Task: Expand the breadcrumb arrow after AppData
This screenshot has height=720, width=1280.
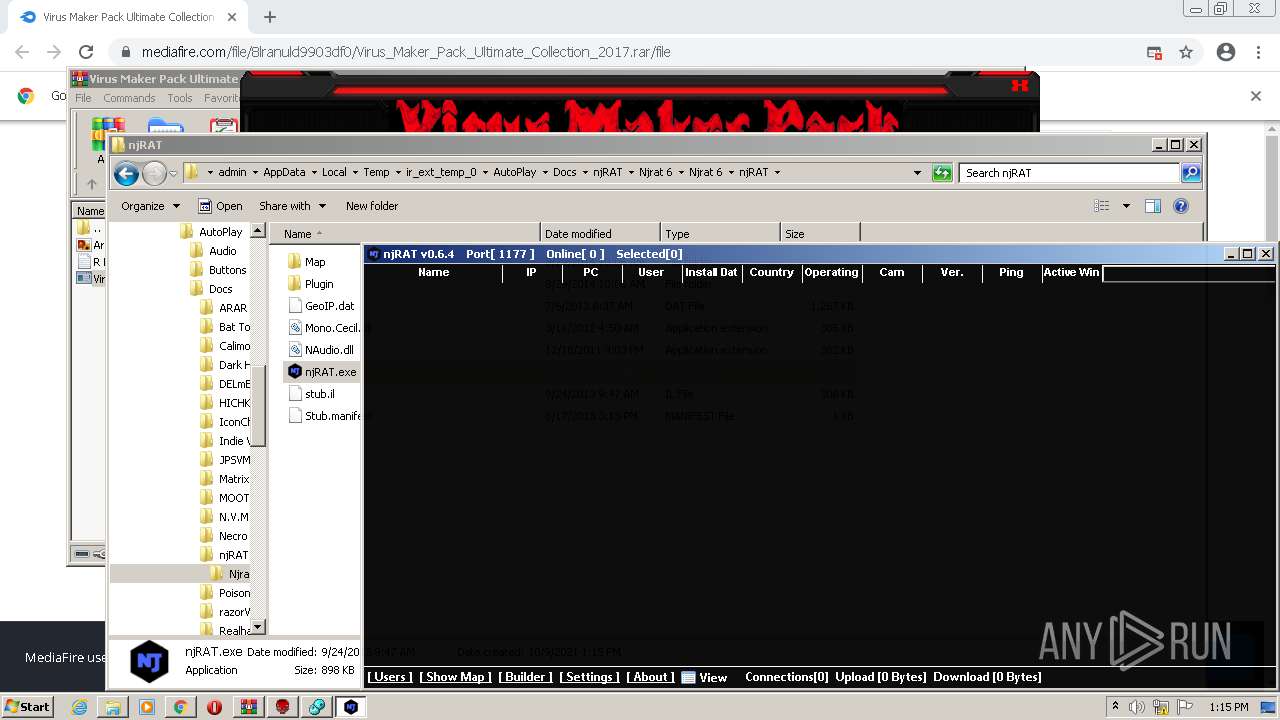Action: (x=313, y=173)
